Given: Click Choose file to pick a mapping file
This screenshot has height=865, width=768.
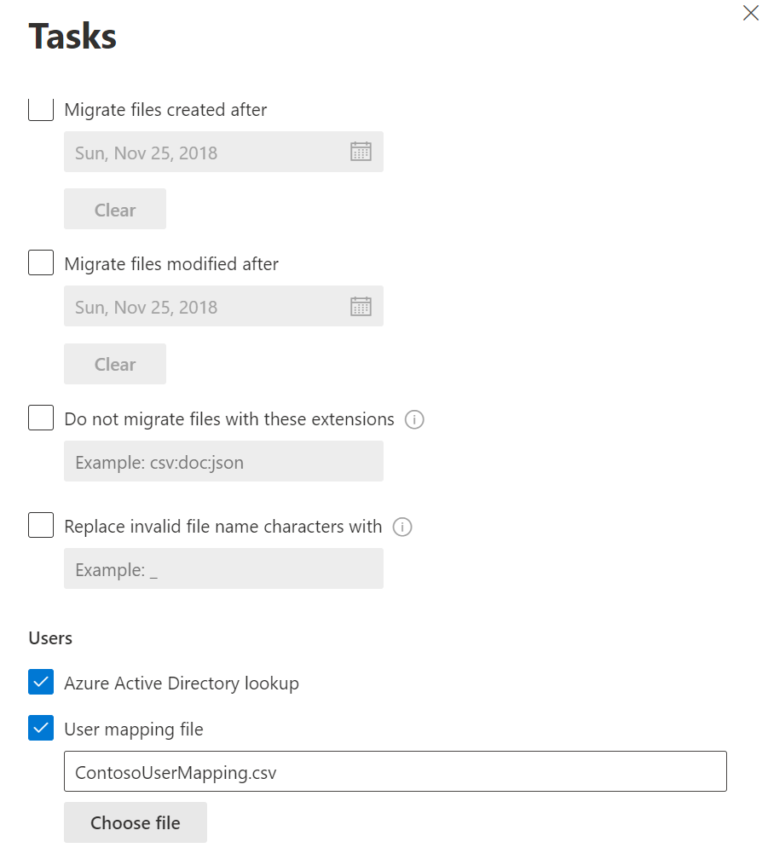Looking at the screenshot, I should pos(135,822).
